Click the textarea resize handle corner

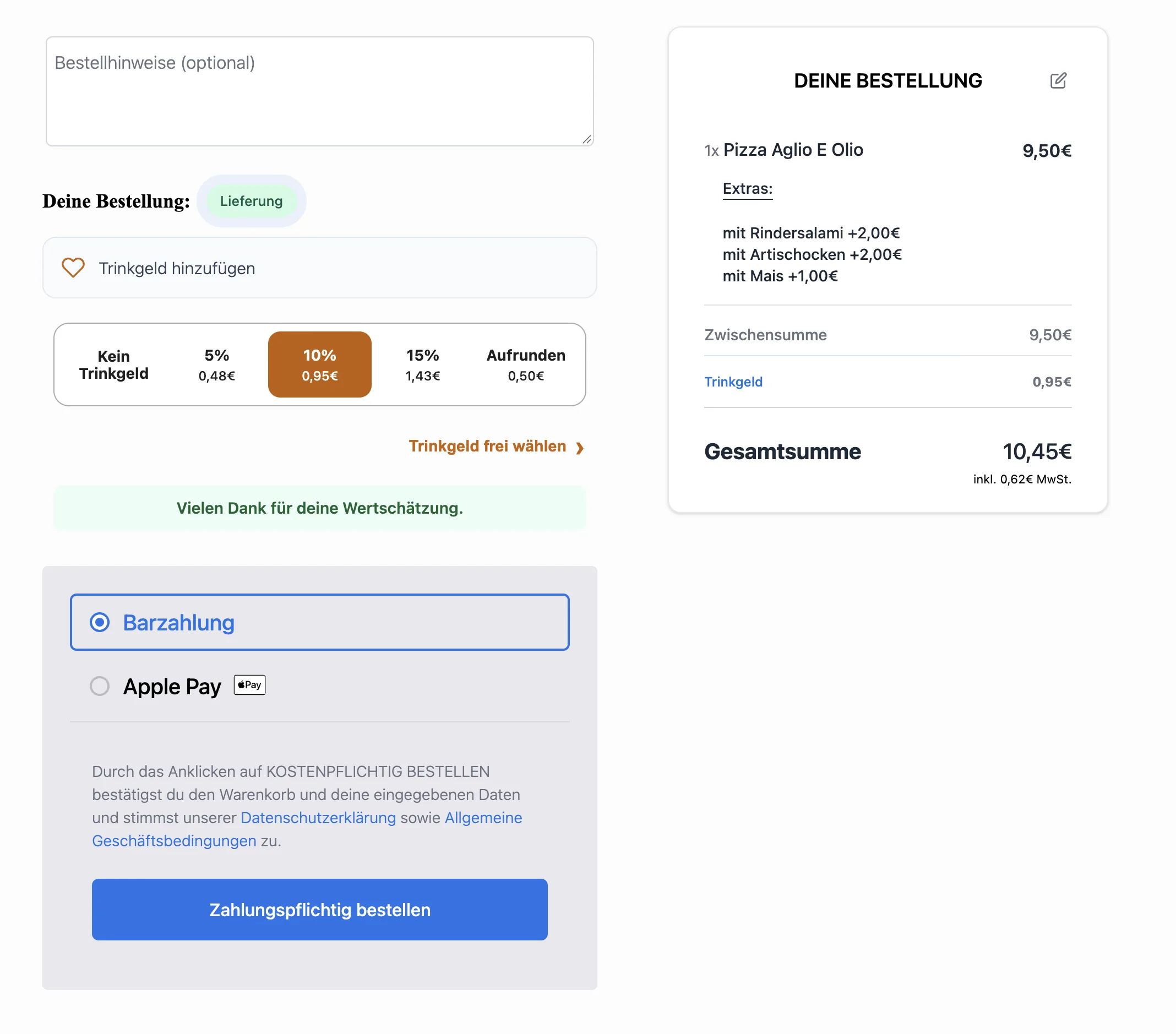[x=586, y=139]
